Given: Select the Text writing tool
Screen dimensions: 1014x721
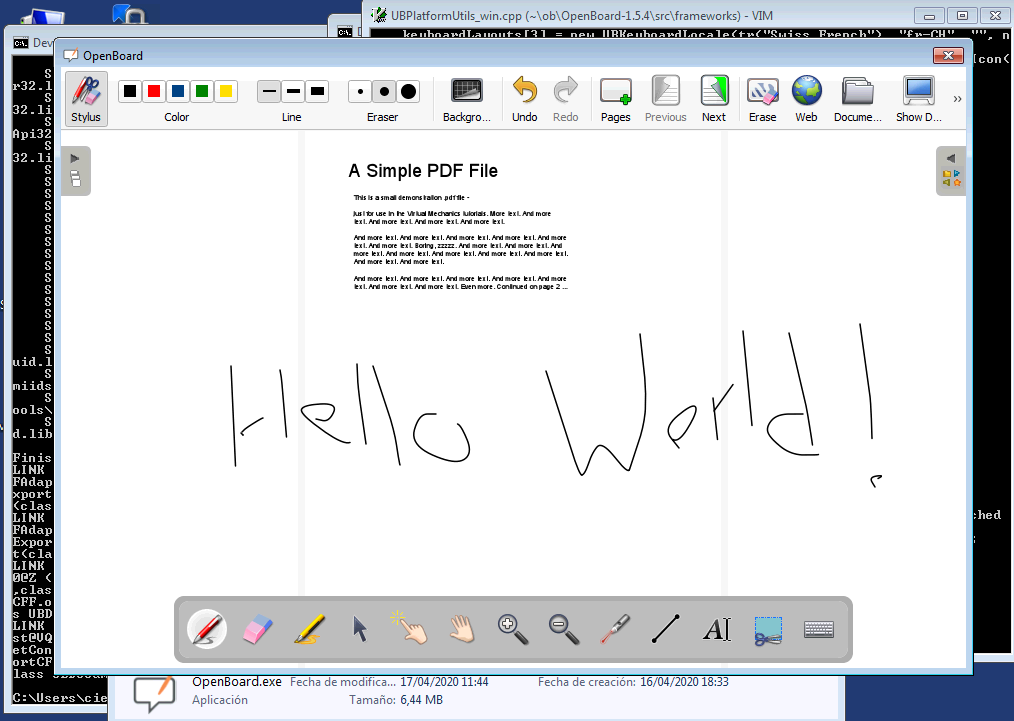Looking at the screenshot, I should point(717,629).
